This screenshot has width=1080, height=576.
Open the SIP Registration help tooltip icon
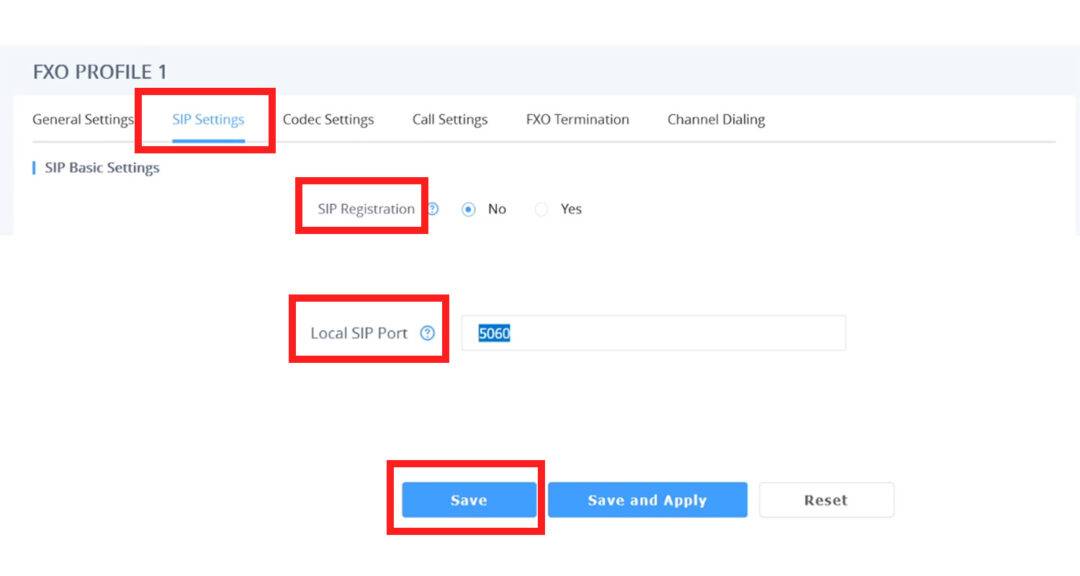click(433, 209)
